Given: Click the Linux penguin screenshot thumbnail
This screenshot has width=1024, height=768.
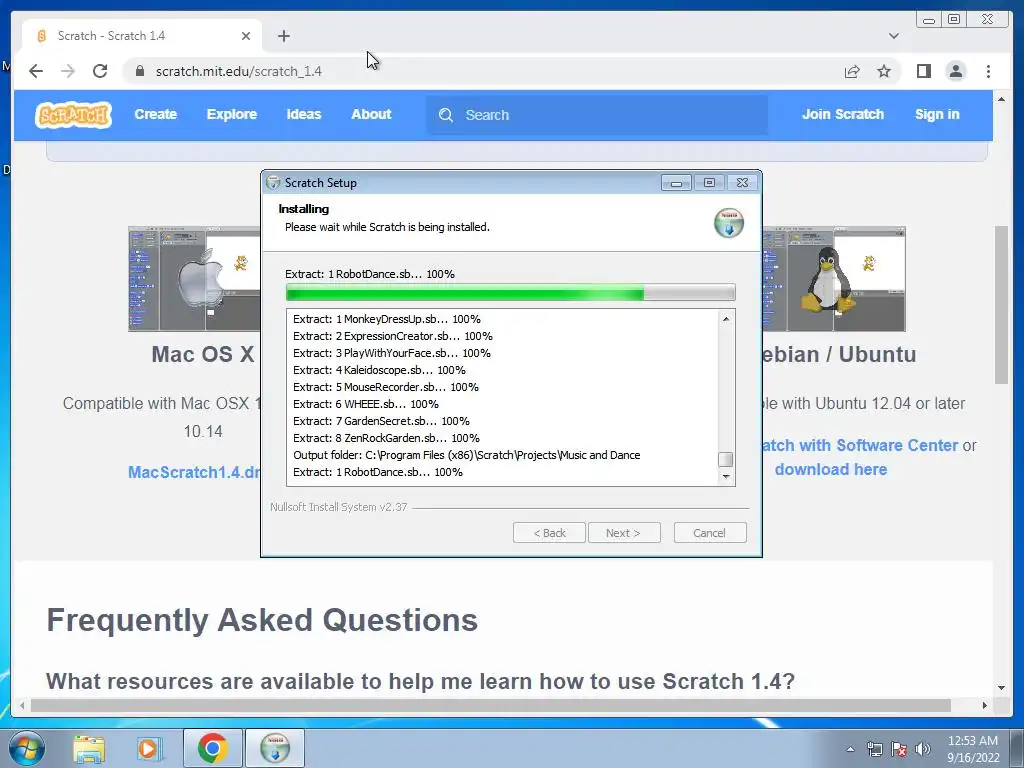Looking at the screenshot, I should [x=834, y=279].
